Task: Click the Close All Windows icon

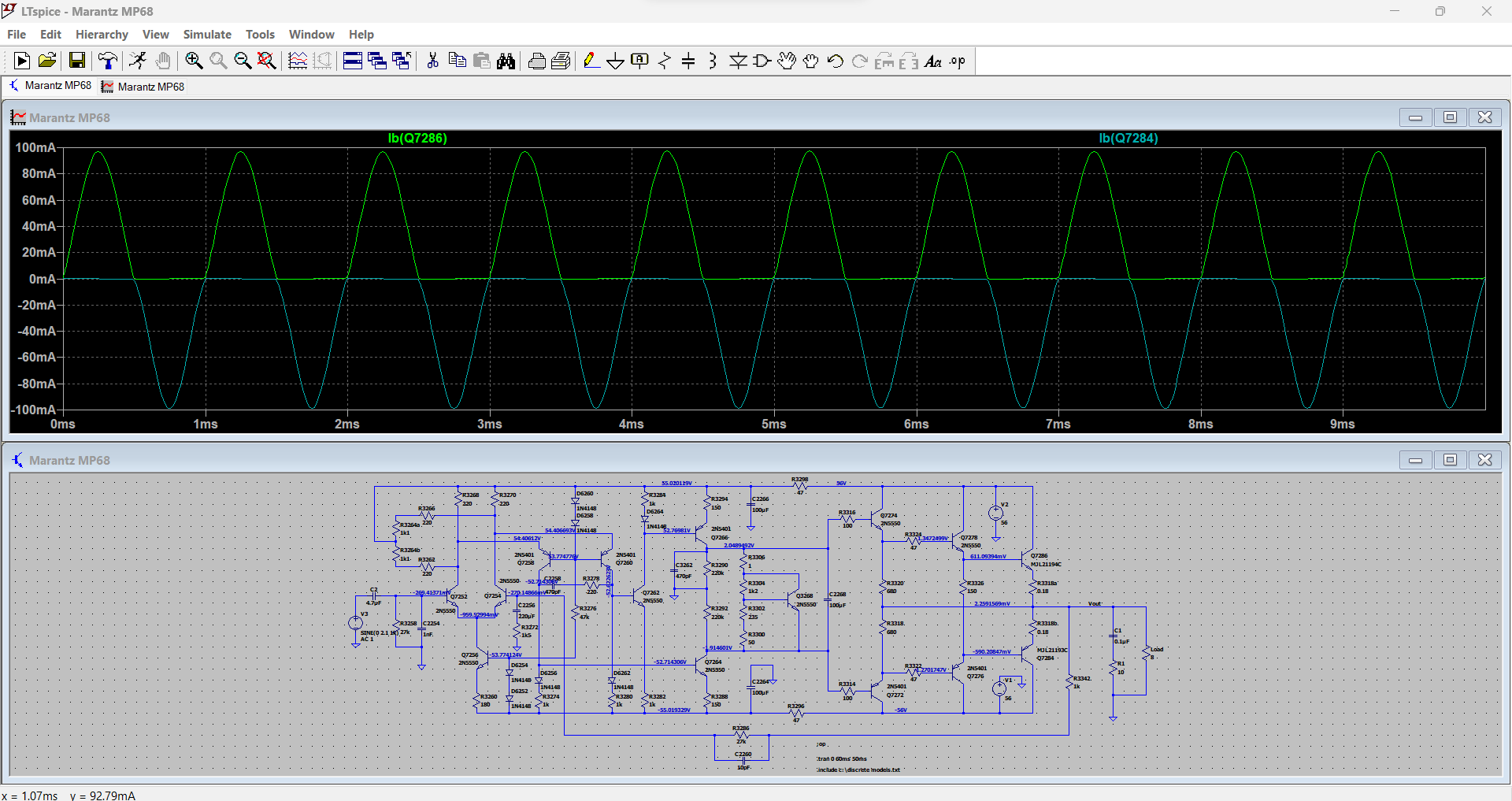Action: 402,61
